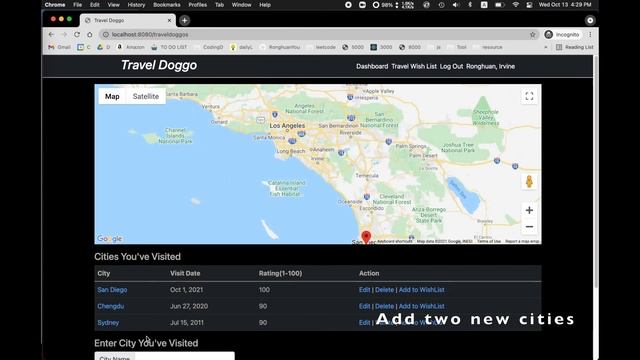Open the San Diego city link
Screen dimensions: 640x360
[112, 290]
